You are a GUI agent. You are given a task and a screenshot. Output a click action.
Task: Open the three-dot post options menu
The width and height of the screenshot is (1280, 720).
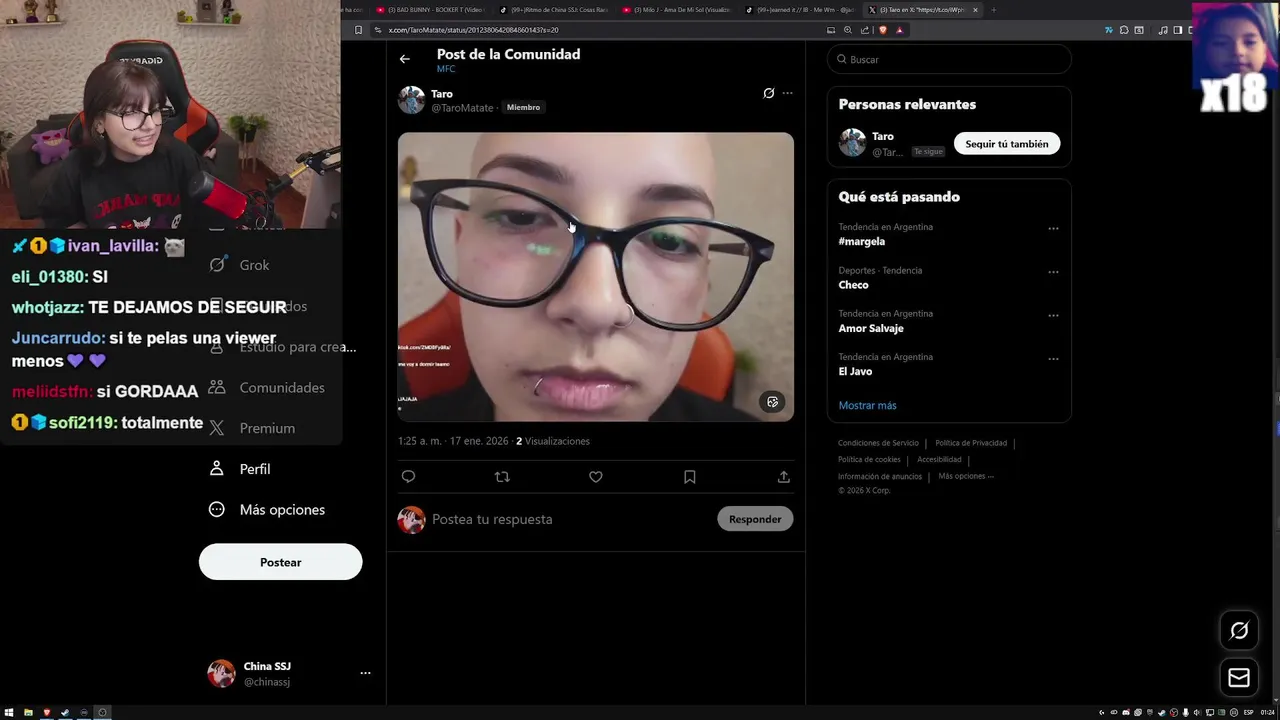click(x=788, y=93)
